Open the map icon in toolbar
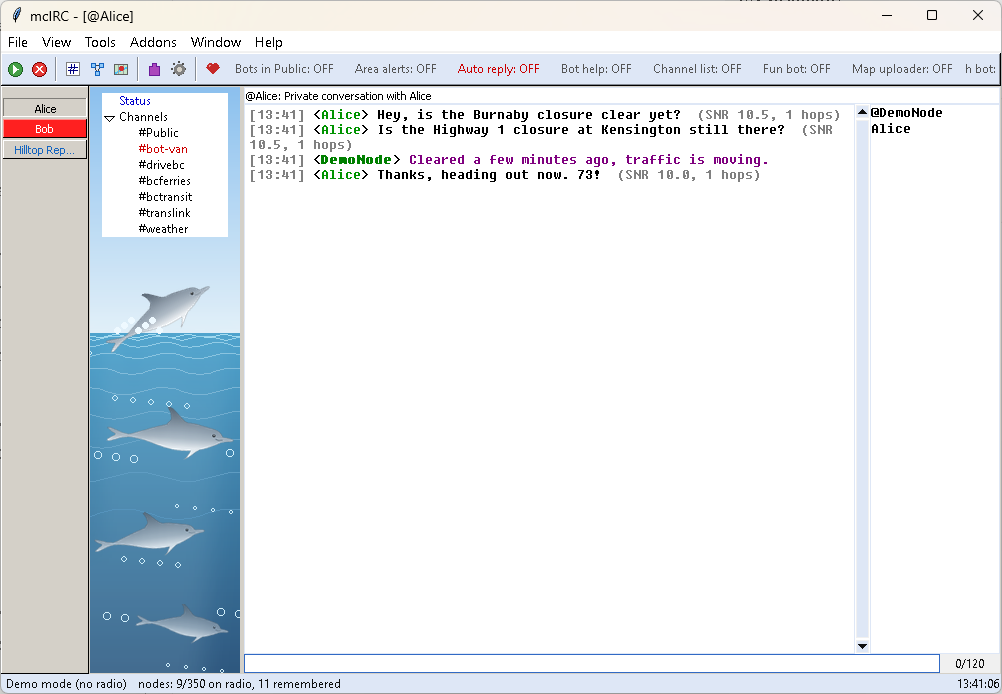 click(x=121, y=69)
